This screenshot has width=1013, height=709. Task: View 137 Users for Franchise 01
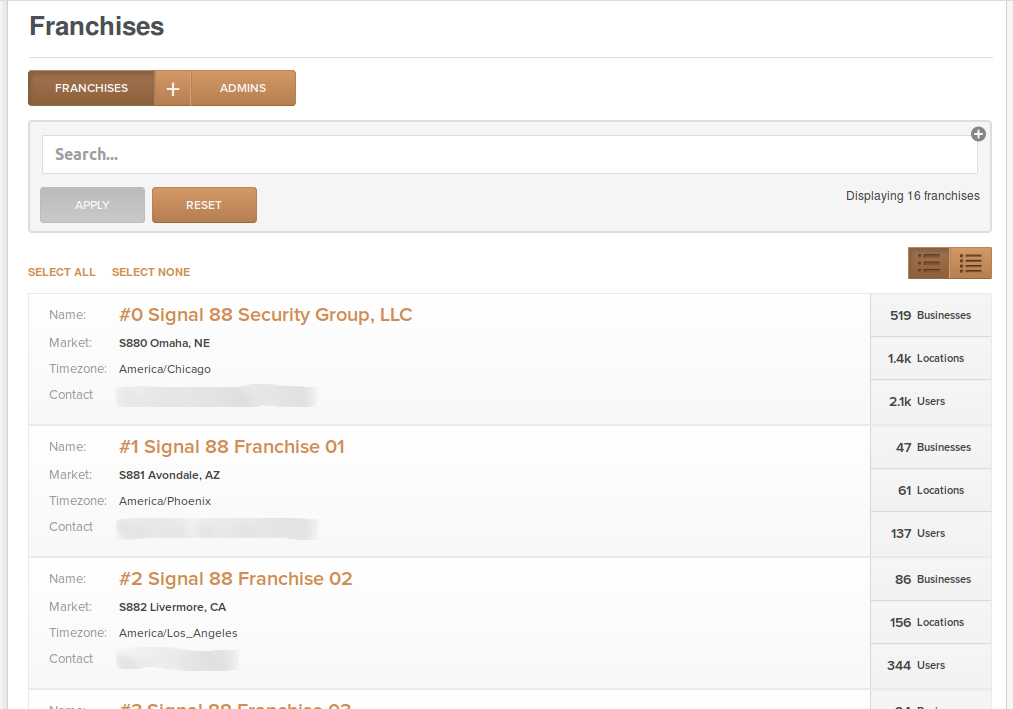coord(931,533)
